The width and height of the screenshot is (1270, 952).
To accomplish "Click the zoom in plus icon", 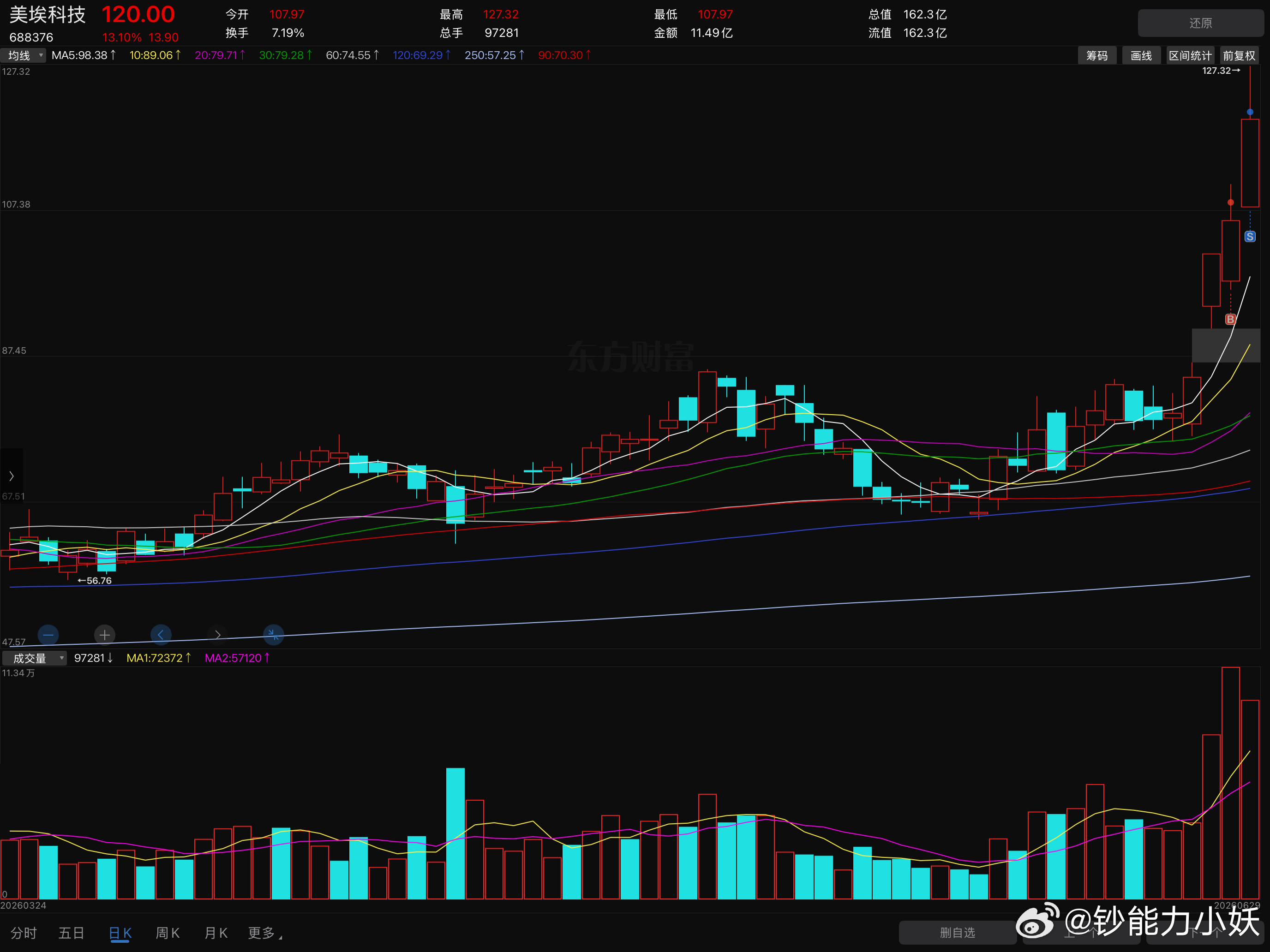I will 104,635.
